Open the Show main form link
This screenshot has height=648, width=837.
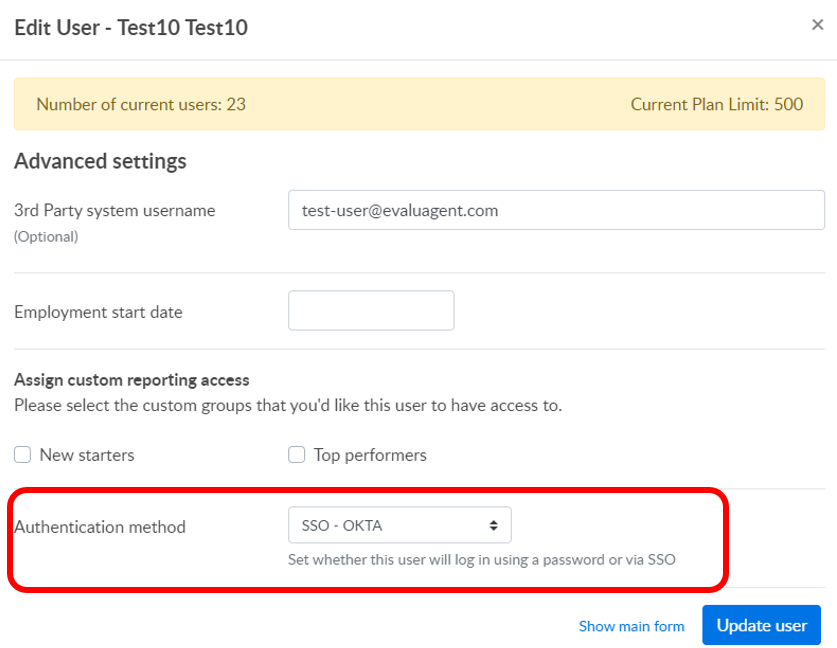(631, 626)
